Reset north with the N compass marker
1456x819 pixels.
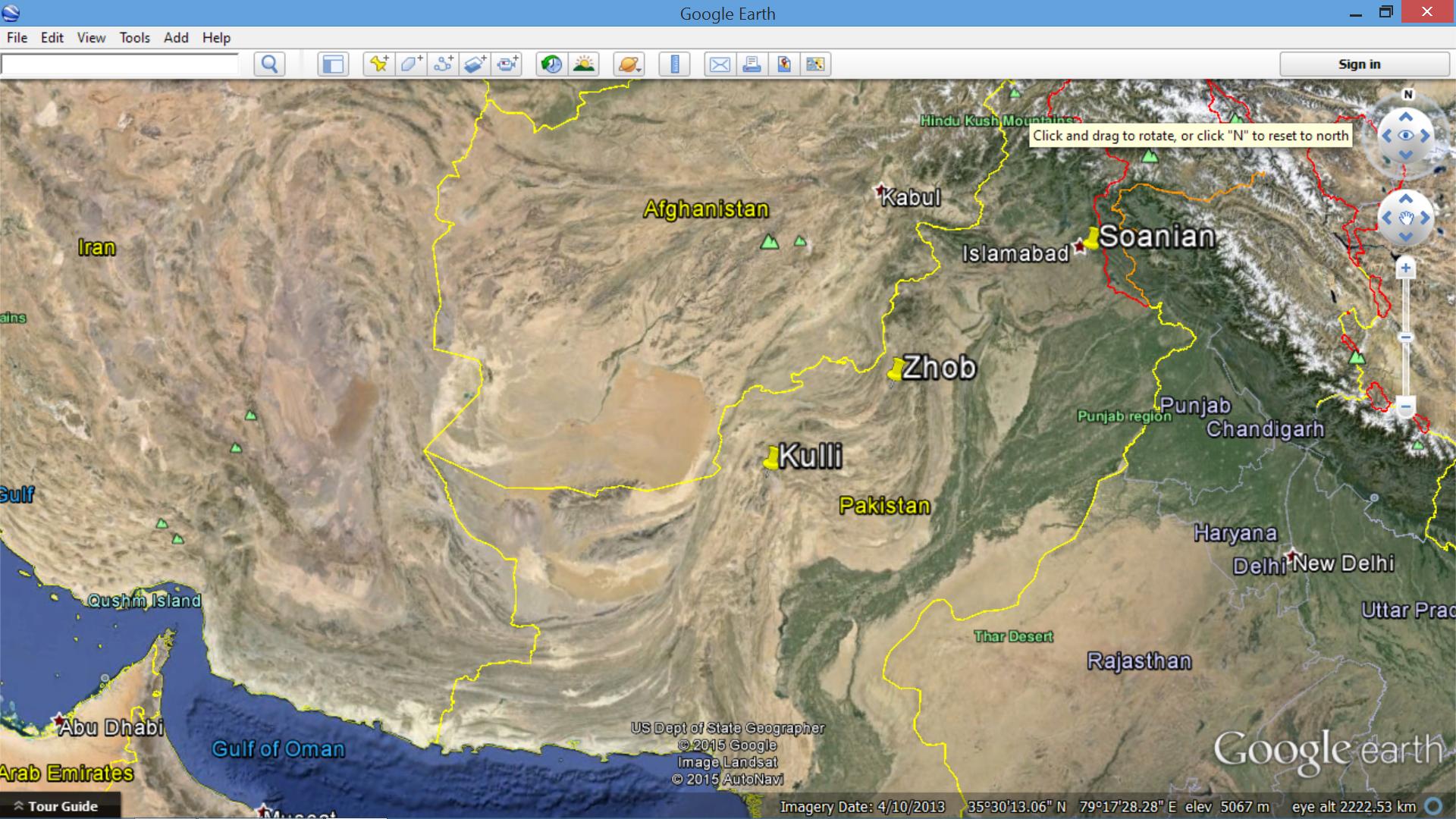click(1408, 95)
